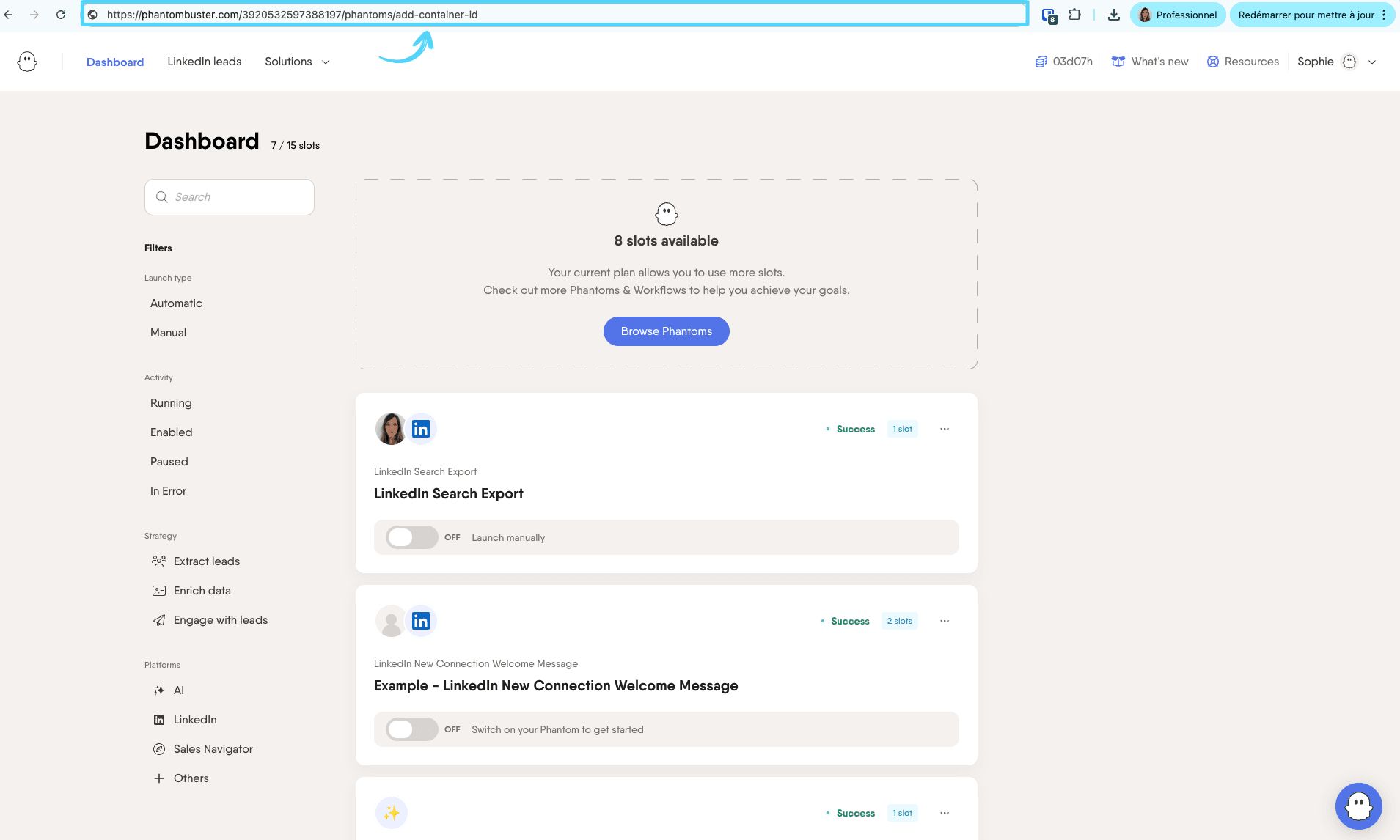Reload the current page
The width and height of the screenshot is (1400, 840).
[x=61, y=15]
